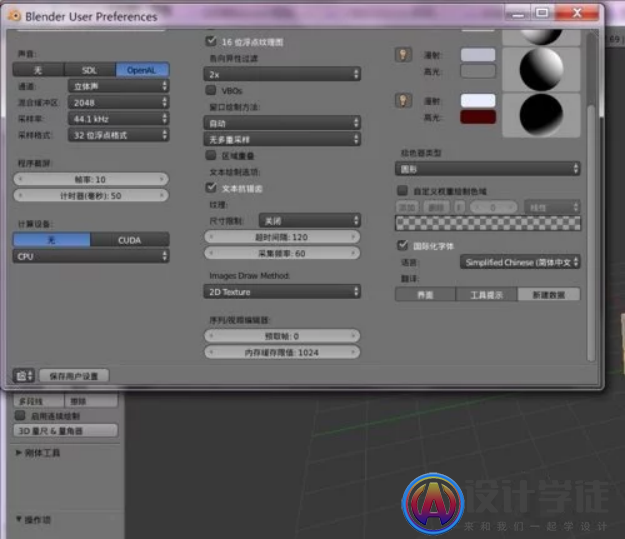Toggle the 文本抗锯齿 checkbox
The width and height of the screenshot is (625, 539).
(211, 188)
